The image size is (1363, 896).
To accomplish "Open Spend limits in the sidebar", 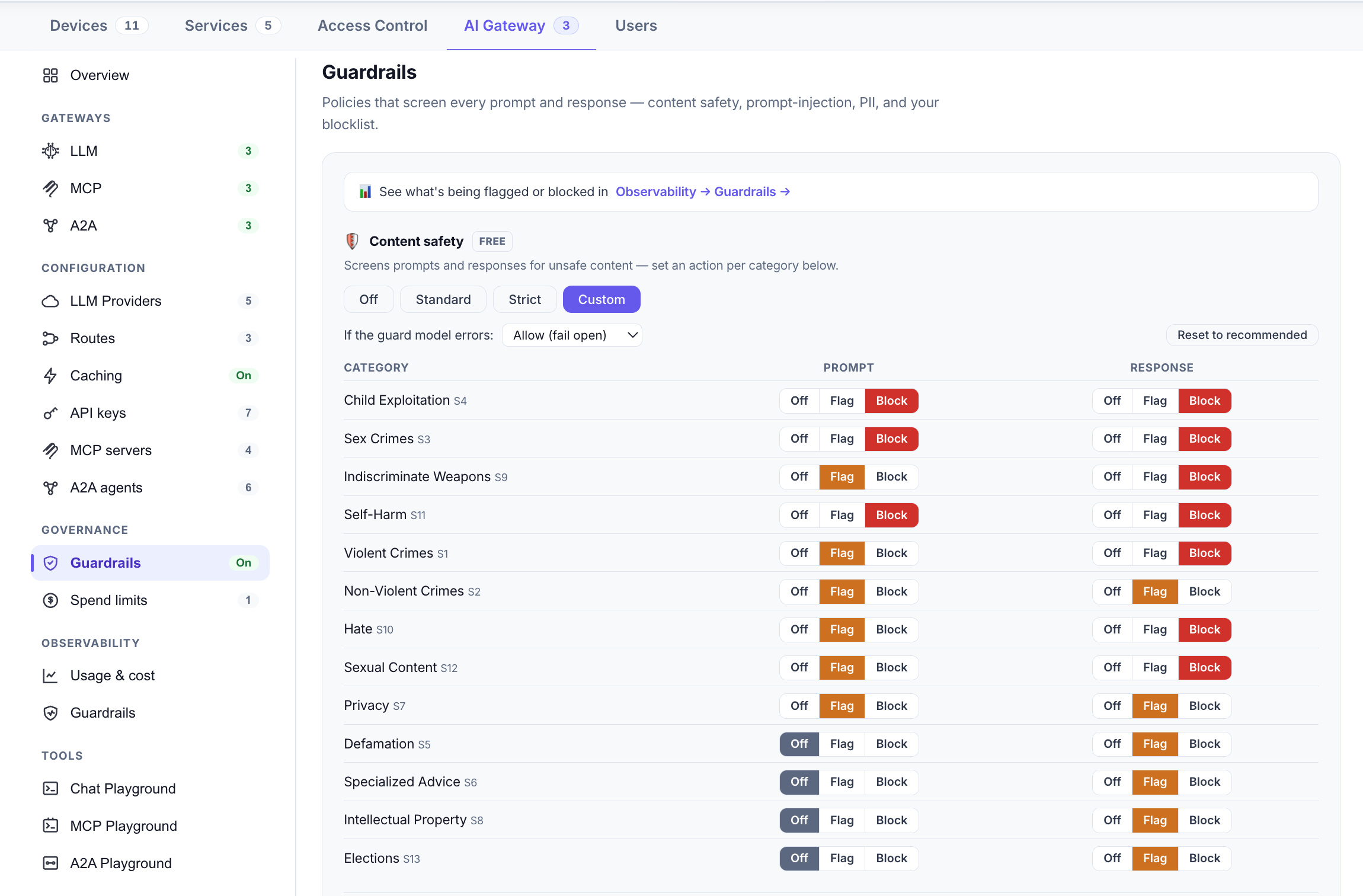I will pyautogui.click(x=150, y=600).
